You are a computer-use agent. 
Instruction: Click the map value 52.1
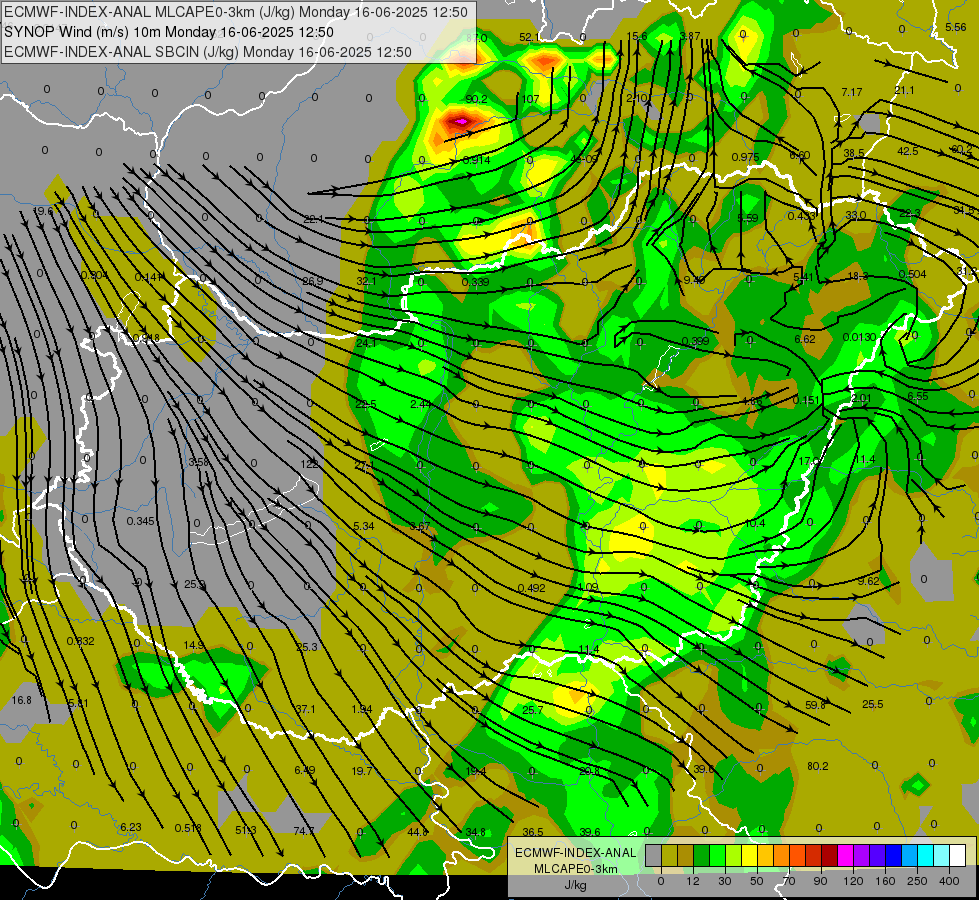click(x=529, y=37)
